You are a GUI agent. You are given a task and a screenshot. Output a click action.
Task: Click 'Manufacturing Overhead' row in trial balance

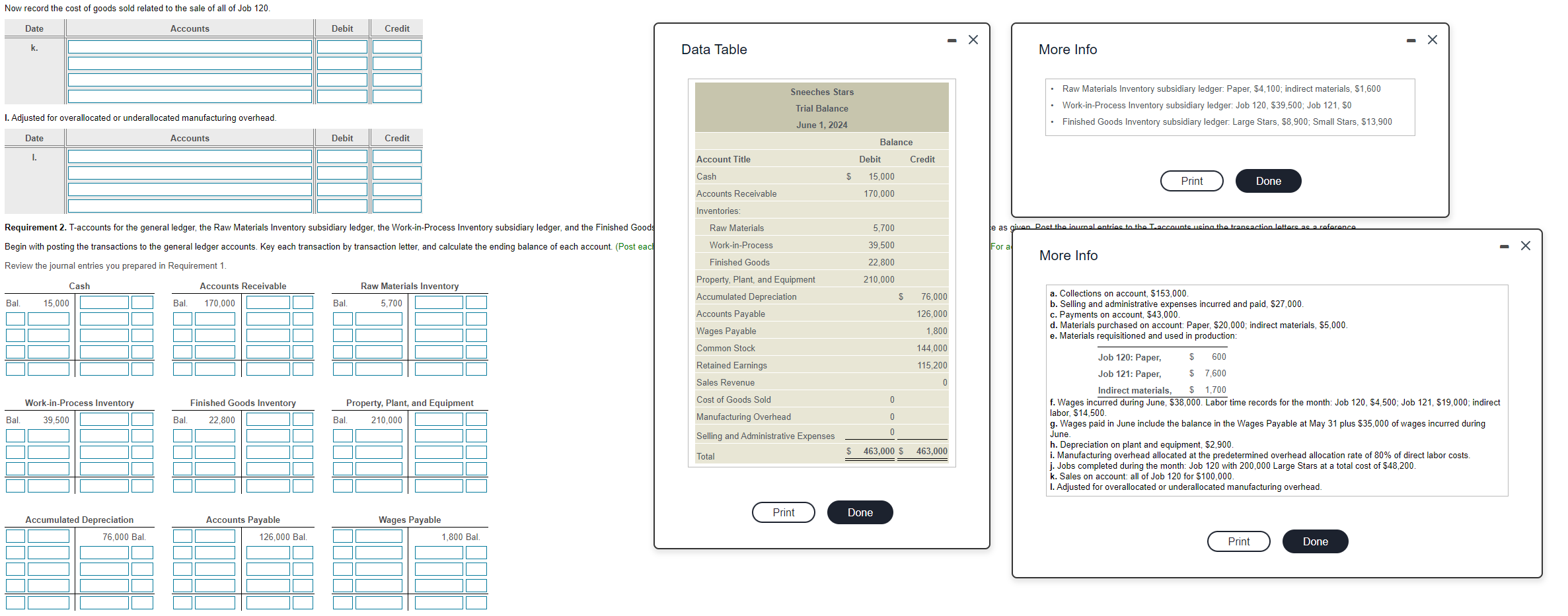pos(822,417)
